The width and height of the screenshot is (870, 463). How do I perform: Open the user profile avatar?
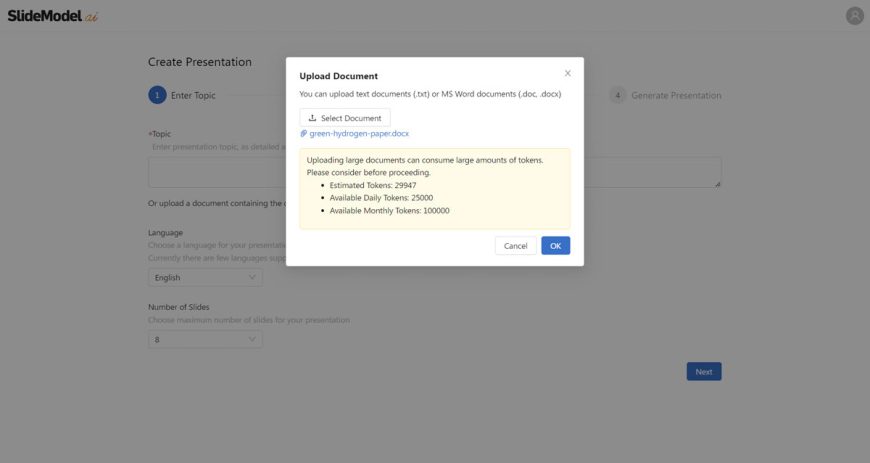pyautogui.click(x=854, y=16)
